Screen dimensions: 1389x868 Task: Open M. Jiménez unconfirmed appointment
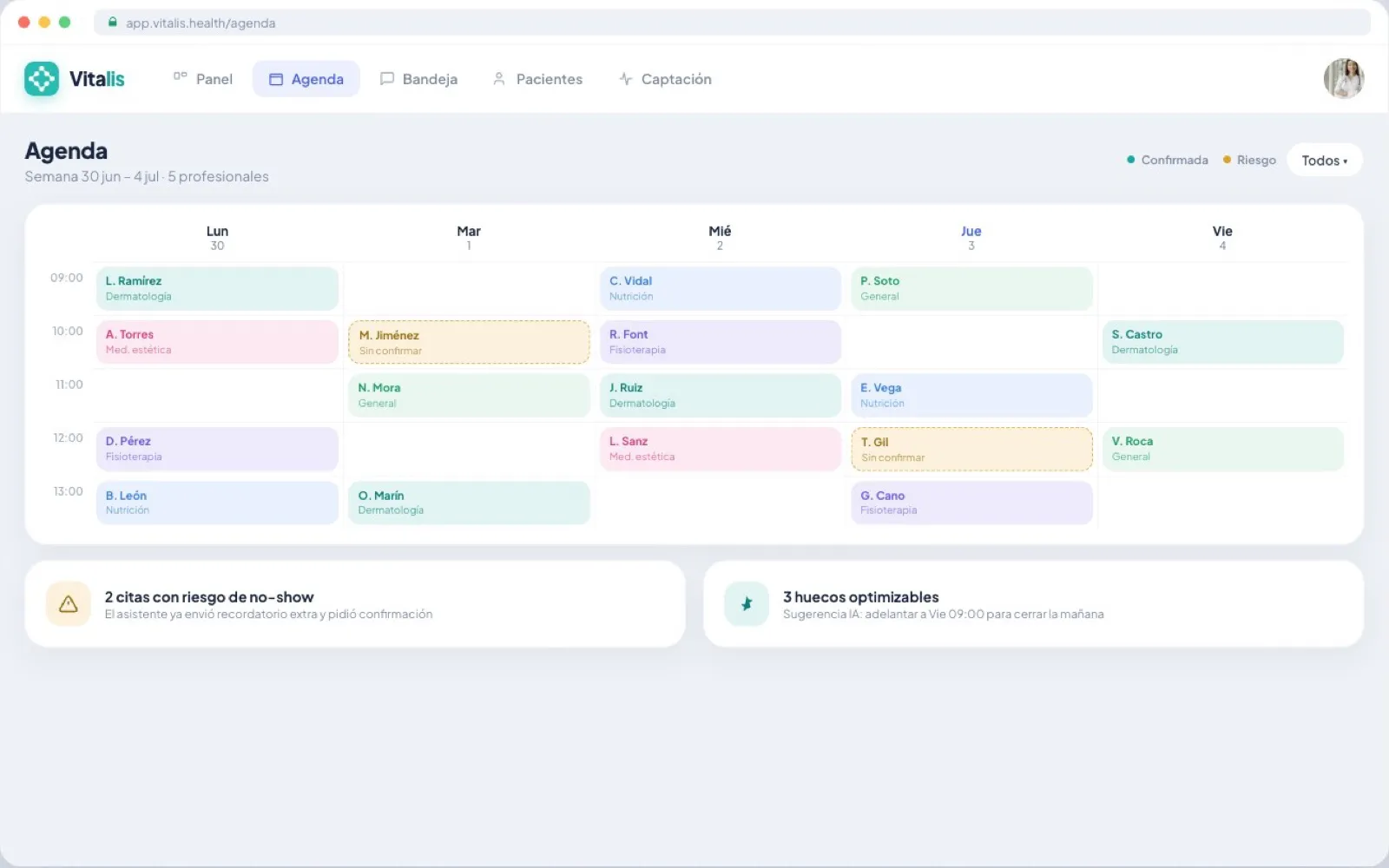[x=469, y=342]
